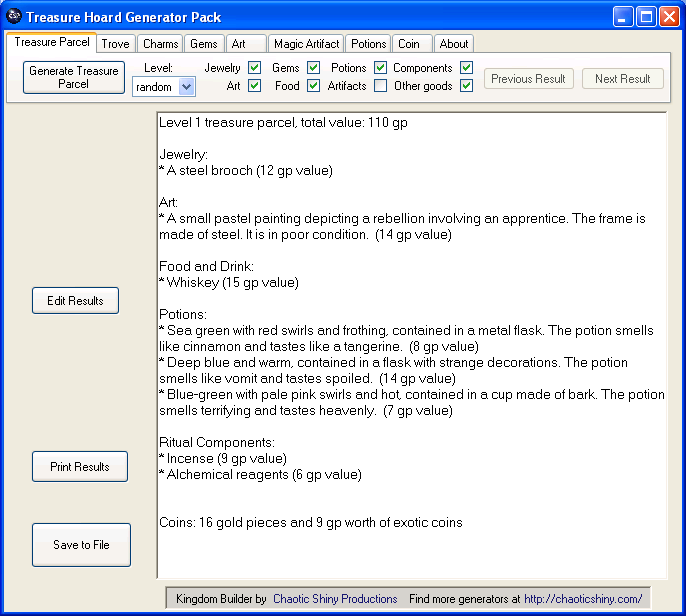Open the Potions tab
The image size is (686, 616).
point(368,44)
